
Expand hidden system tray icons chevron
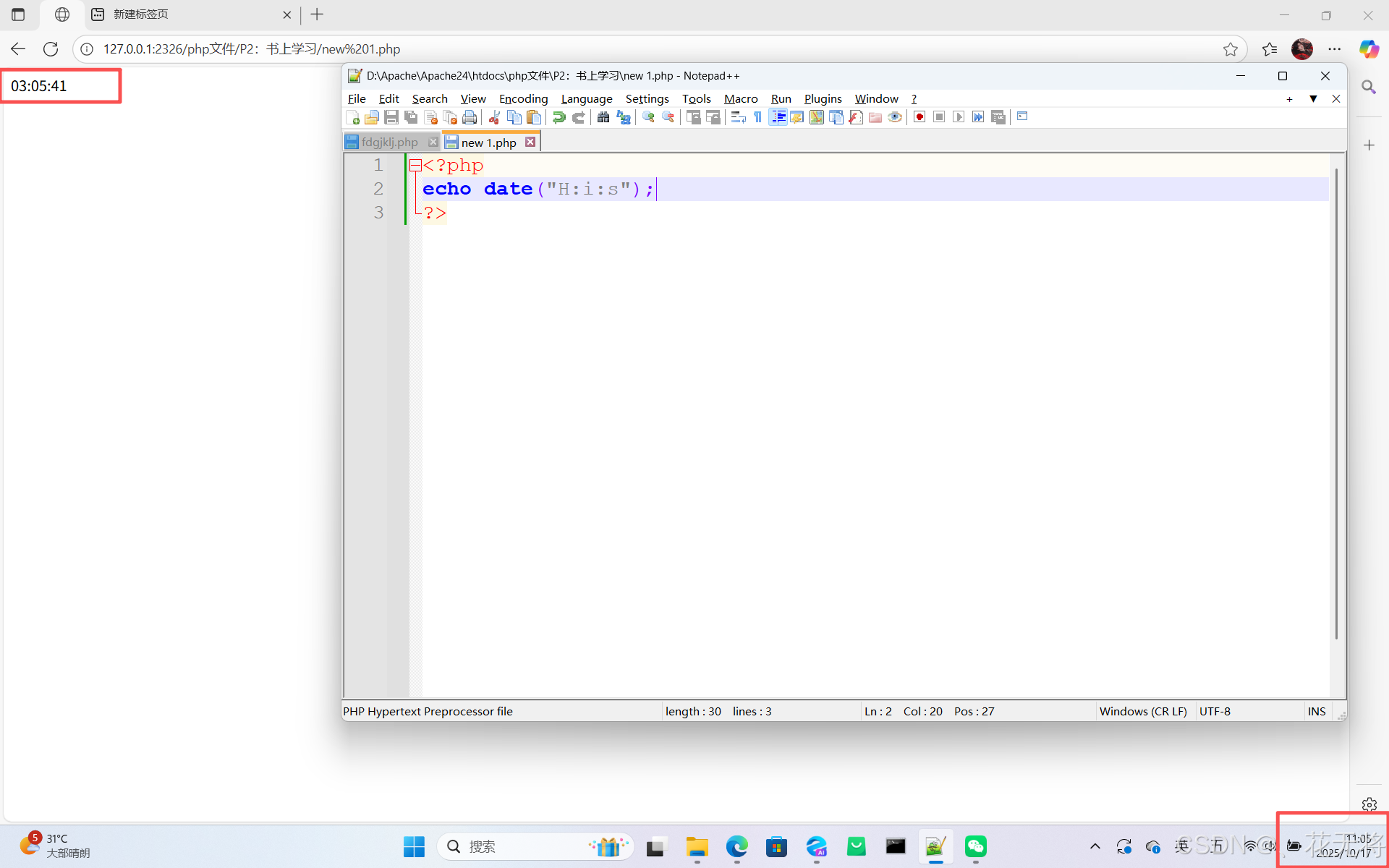pyautogui.click(x=1095, y=846)
